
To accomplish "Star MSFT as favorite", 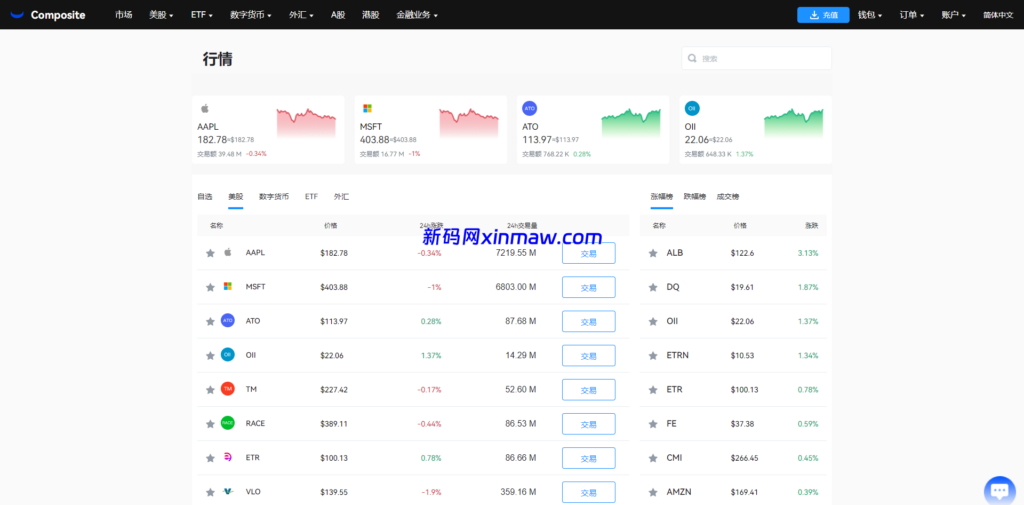I will point(210,287).
